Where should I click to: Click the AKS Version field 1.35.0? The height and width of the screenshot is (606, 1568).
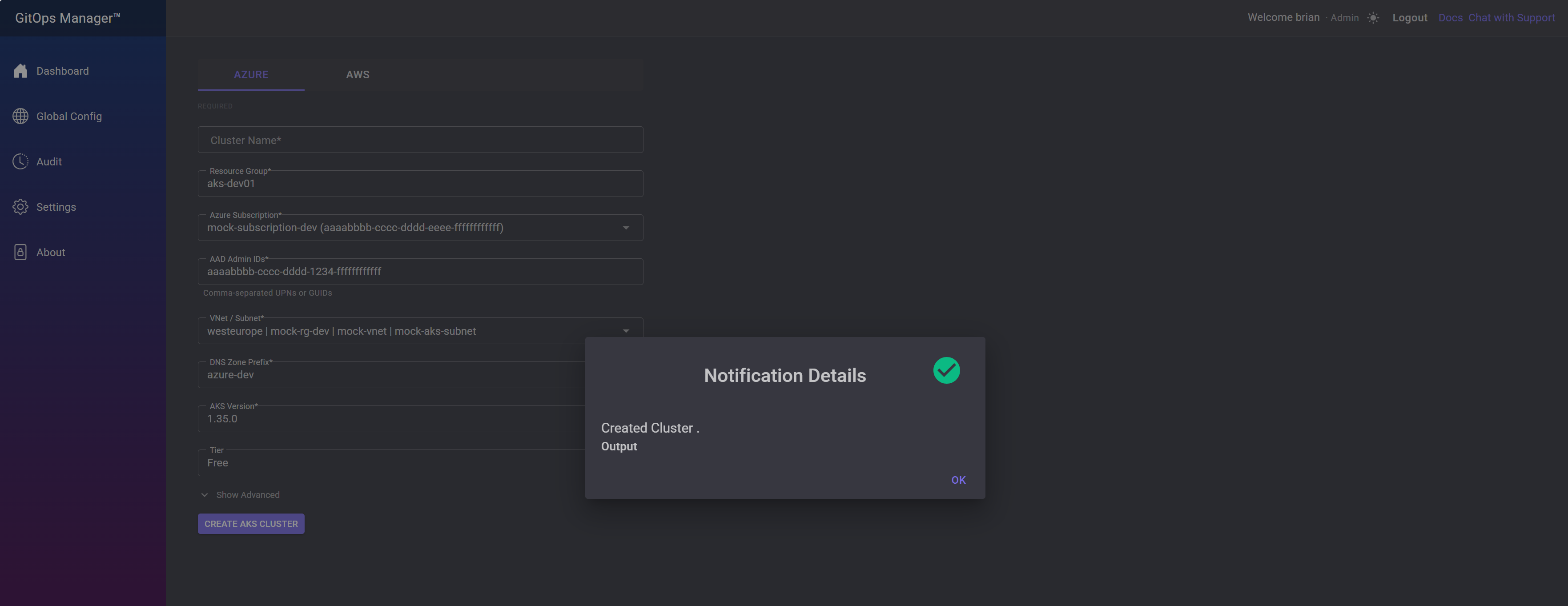click(x=391, y=419)
